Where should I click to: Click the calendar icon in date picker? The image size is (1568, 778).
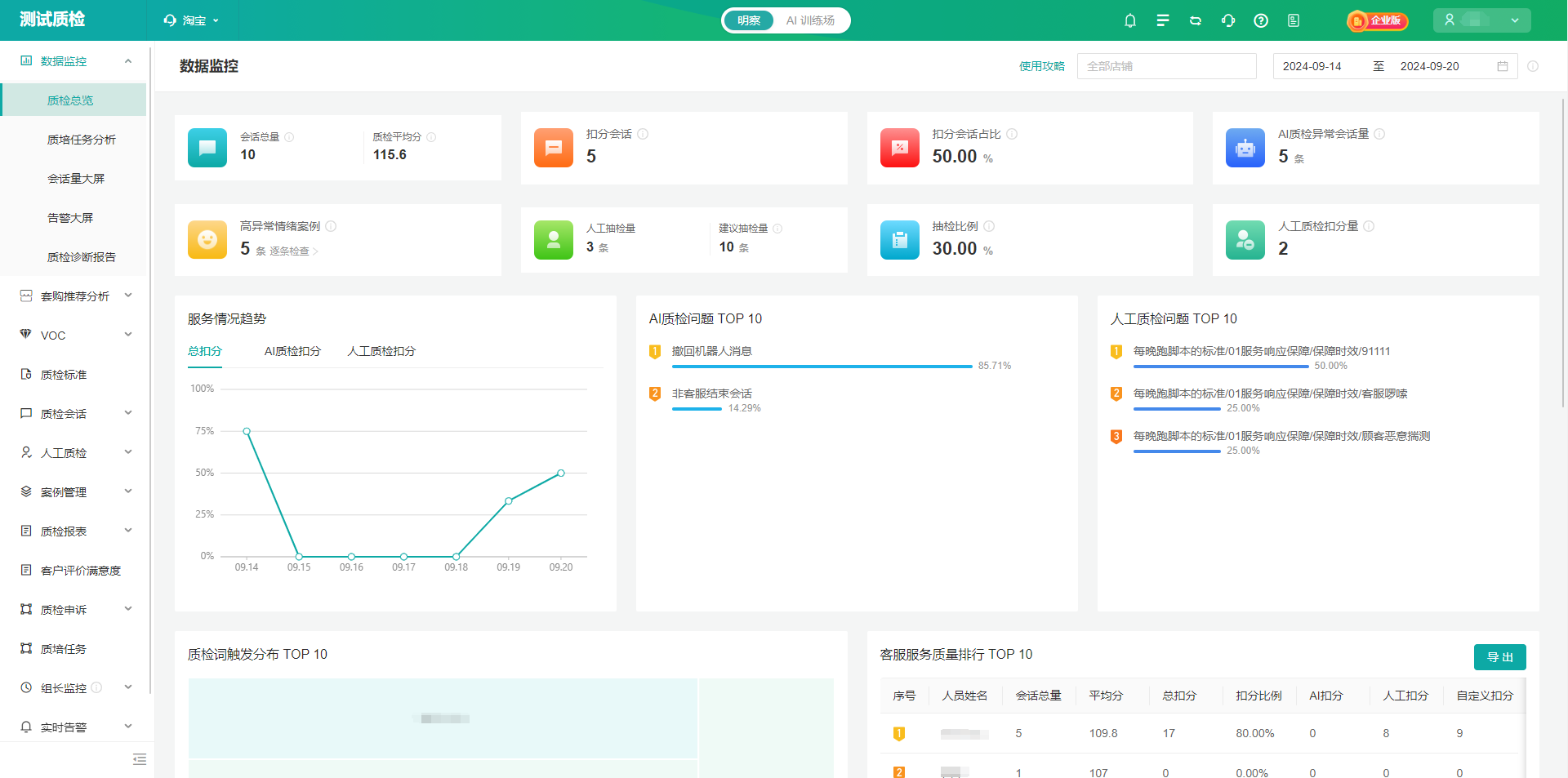tap(1503, 66)
